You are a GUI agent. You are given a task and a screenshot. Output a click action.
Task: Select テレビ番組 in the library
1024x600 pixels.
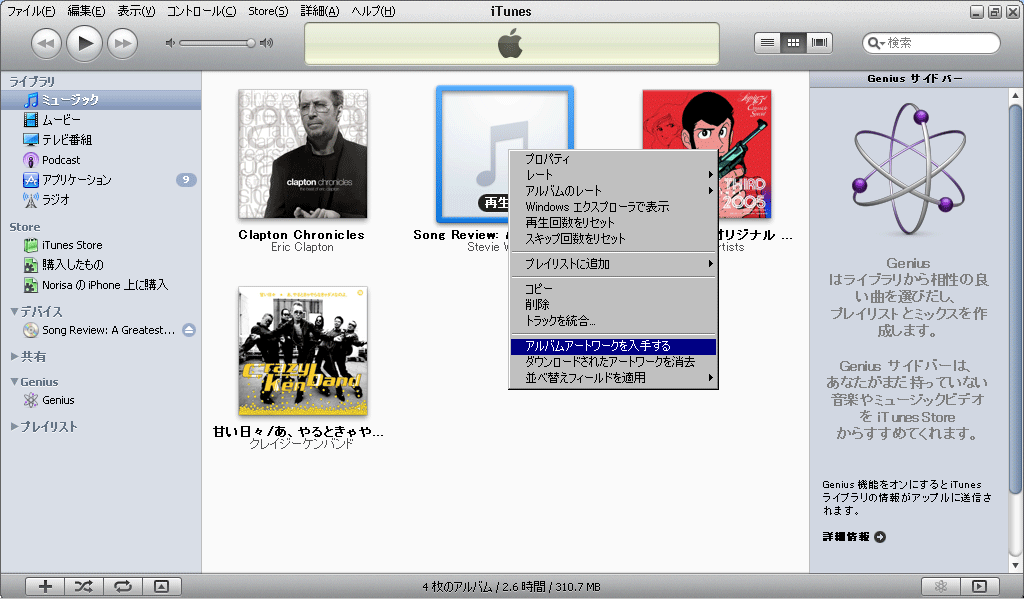[101, 140]
